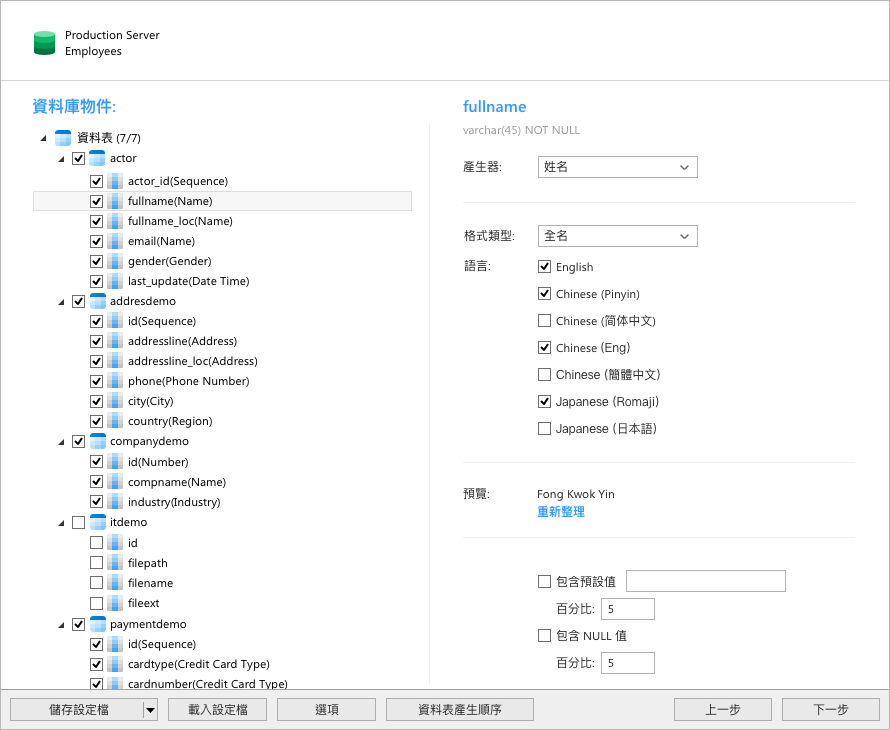Collapse the companydemo table node
This screenshot has height=730, width=890.
pos(61,442)
